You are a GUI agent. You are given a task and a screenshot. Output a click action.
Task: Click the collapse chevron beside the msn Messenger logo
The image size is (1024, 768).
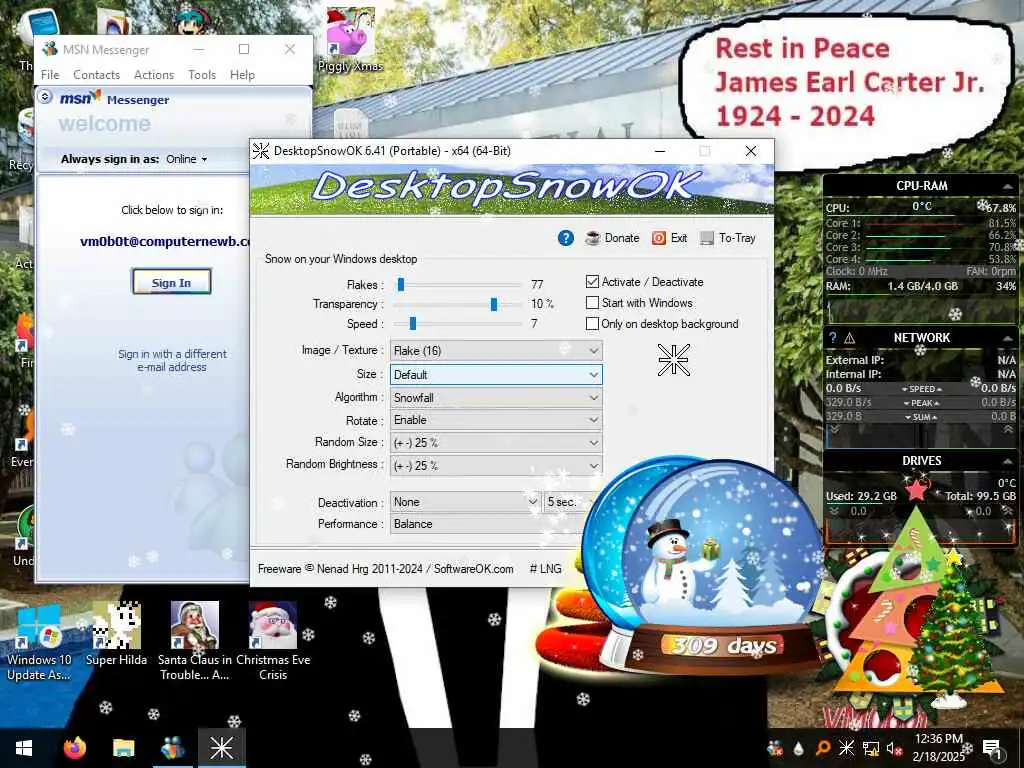tap(45, 97)
